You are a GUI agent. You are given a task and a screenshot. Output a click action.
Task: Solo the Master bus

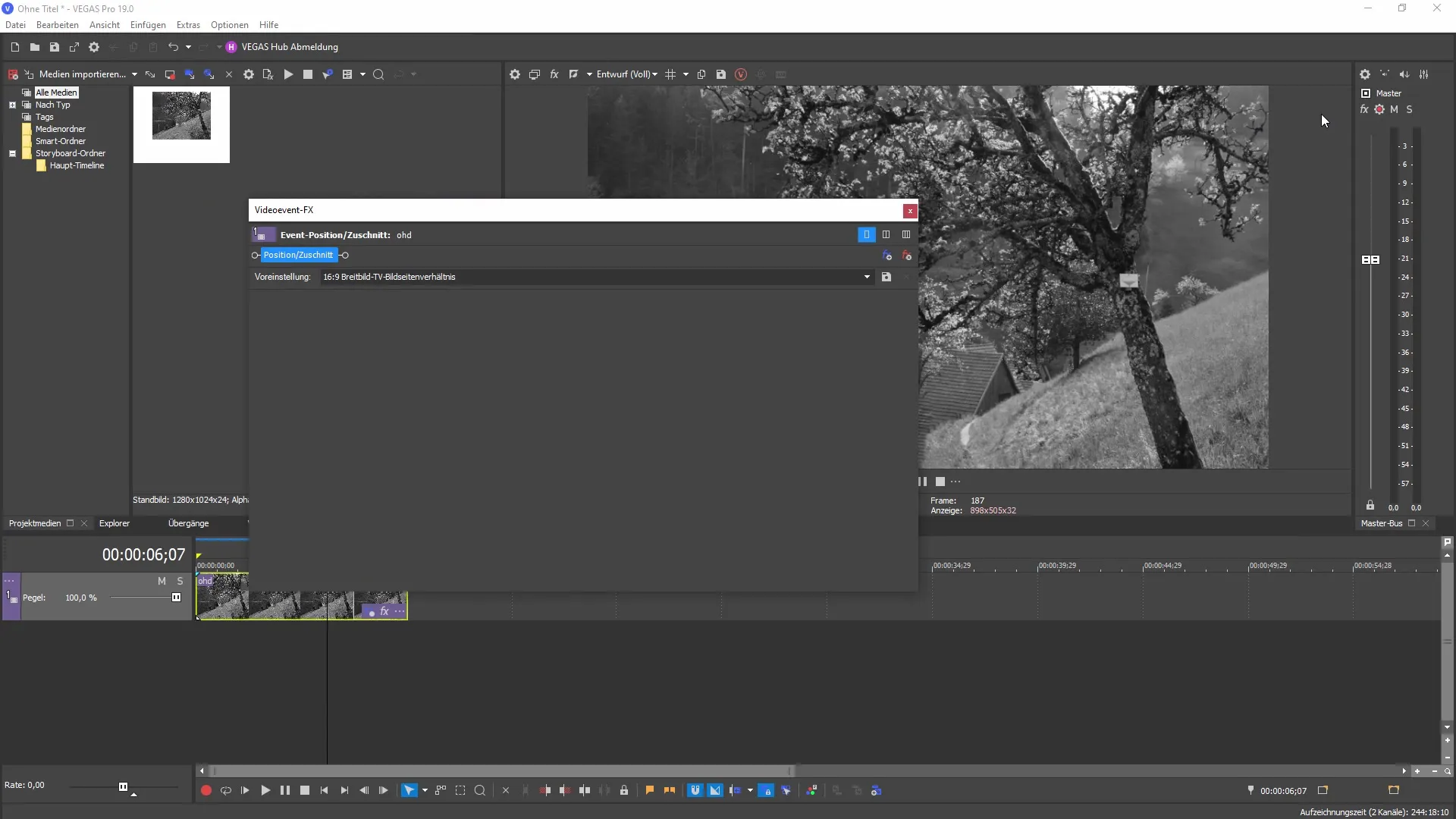(x=1409, y=109)
